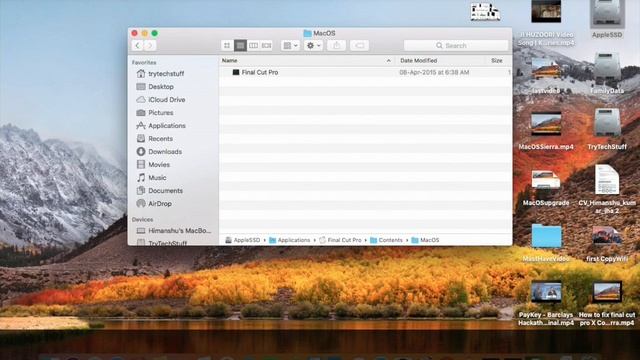This screenshot has width=640, height=360.
Task: Switch Finder to cover flow view
Action: tap(267, 45)
